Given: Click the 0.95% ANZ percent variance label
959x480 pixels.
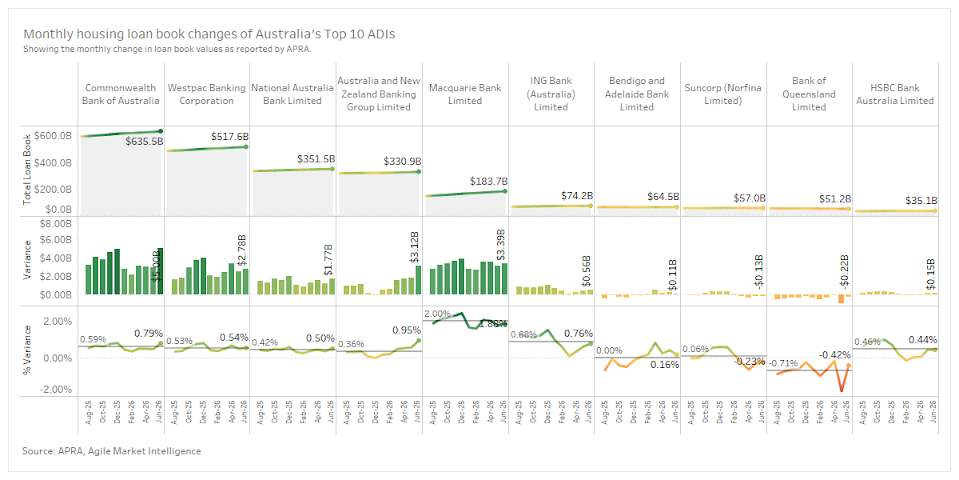Looking at the screenshot, I should pyautogui.click(x=407, y=330).
